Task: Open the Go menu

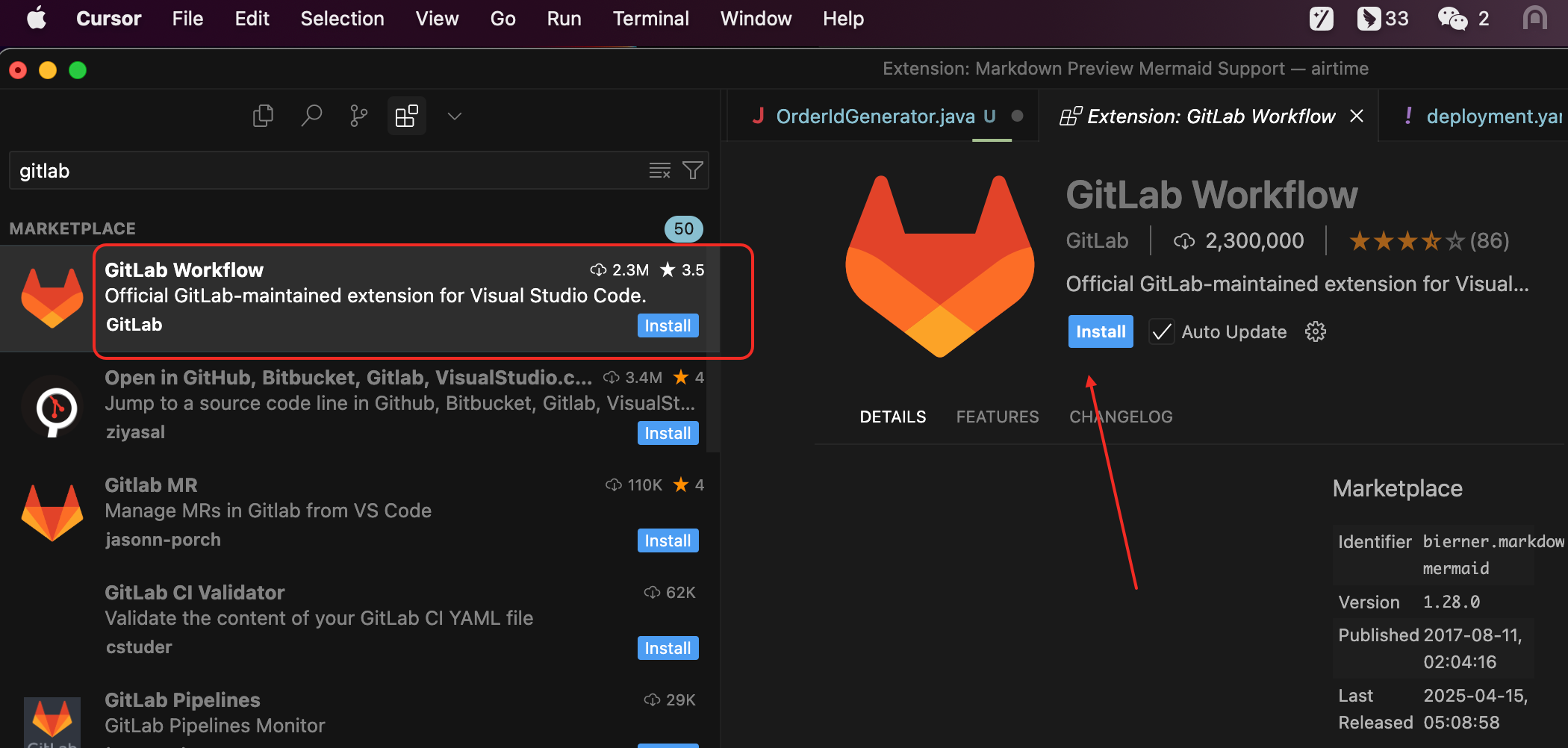Action: (x=503, y=19)
